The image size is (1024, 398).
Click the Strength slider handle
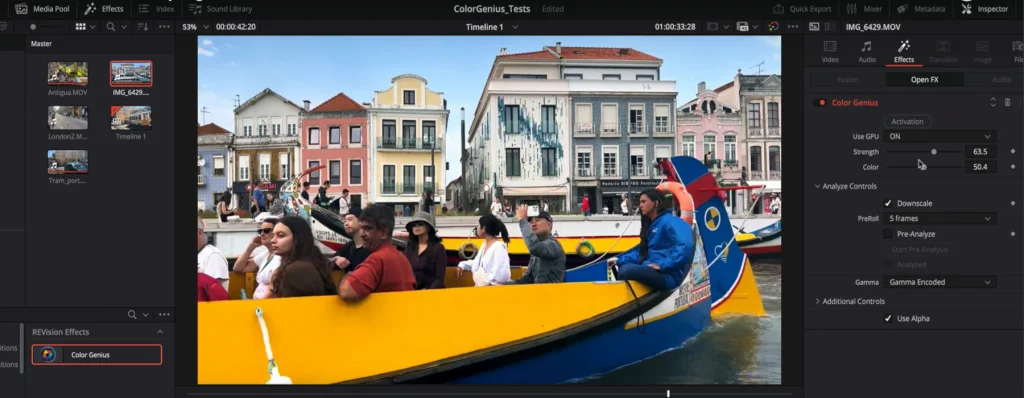[934, 152]
